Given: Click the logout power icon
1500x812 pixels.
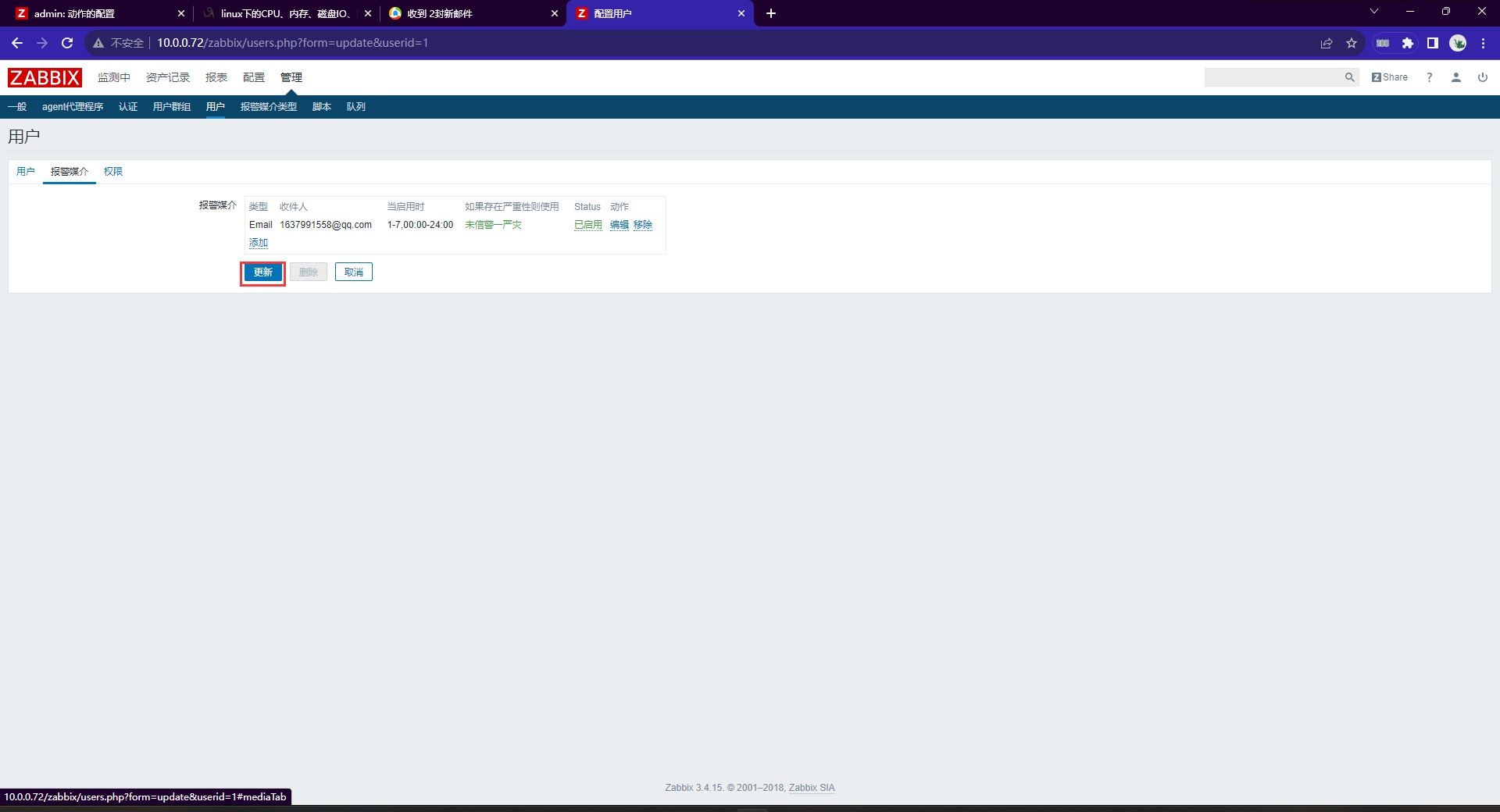Looking at the screenshot, I should pyautogui.click(x=1483, y=77).
